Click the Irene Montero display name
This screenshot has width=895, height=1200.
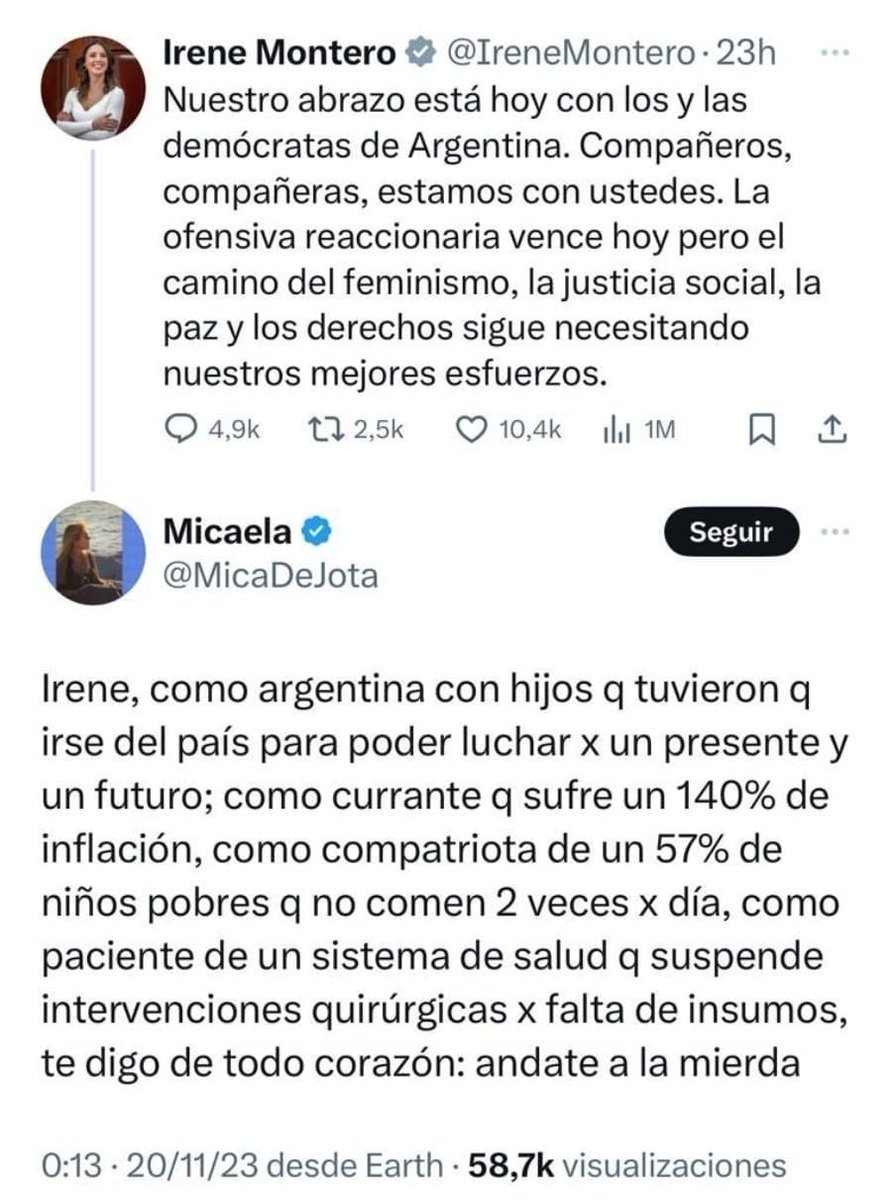277,51
